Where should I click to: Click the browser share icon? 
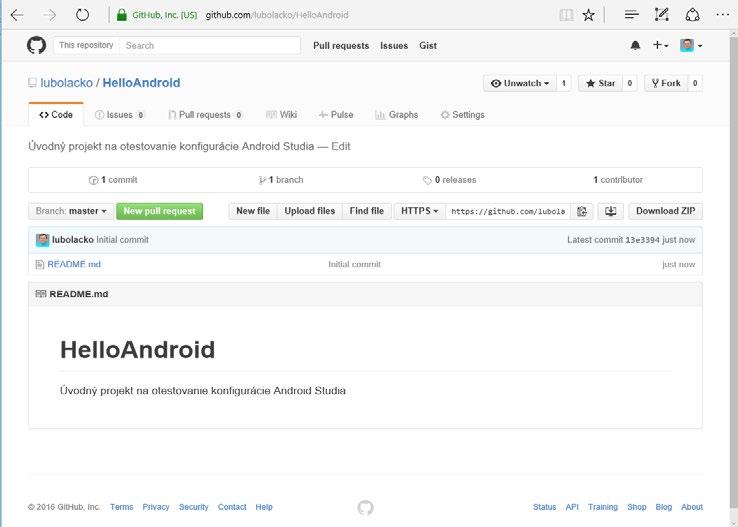692,15
